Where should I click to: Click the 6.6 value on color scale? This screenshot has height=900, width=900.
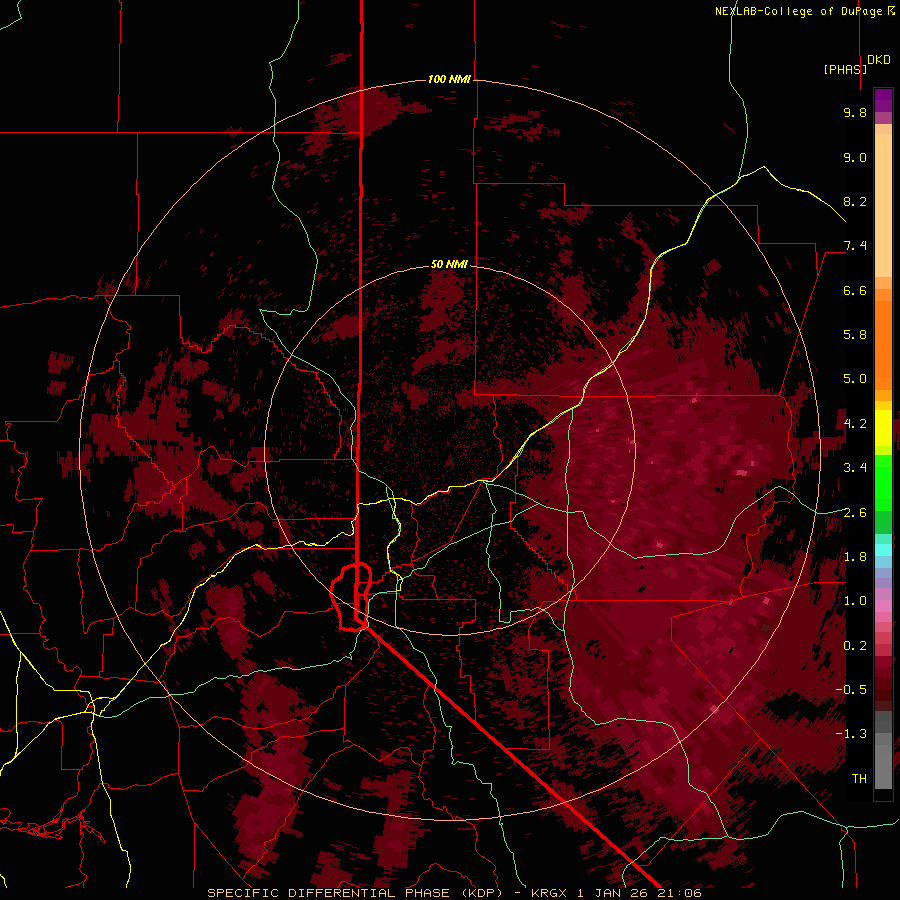[x=855, y=290]
